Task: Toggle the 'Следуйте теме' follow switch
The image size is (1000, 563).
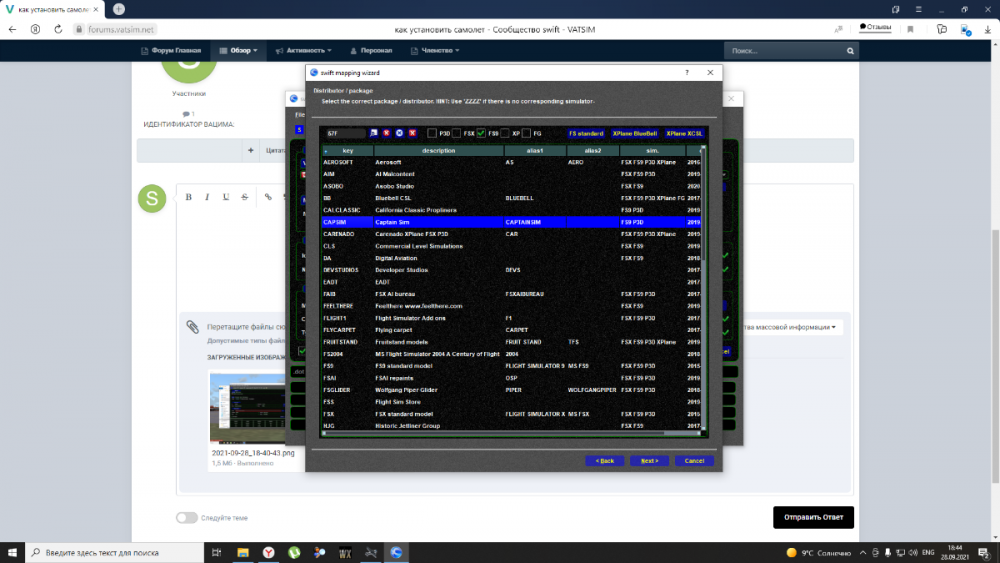Action: (x=186, y=518)
